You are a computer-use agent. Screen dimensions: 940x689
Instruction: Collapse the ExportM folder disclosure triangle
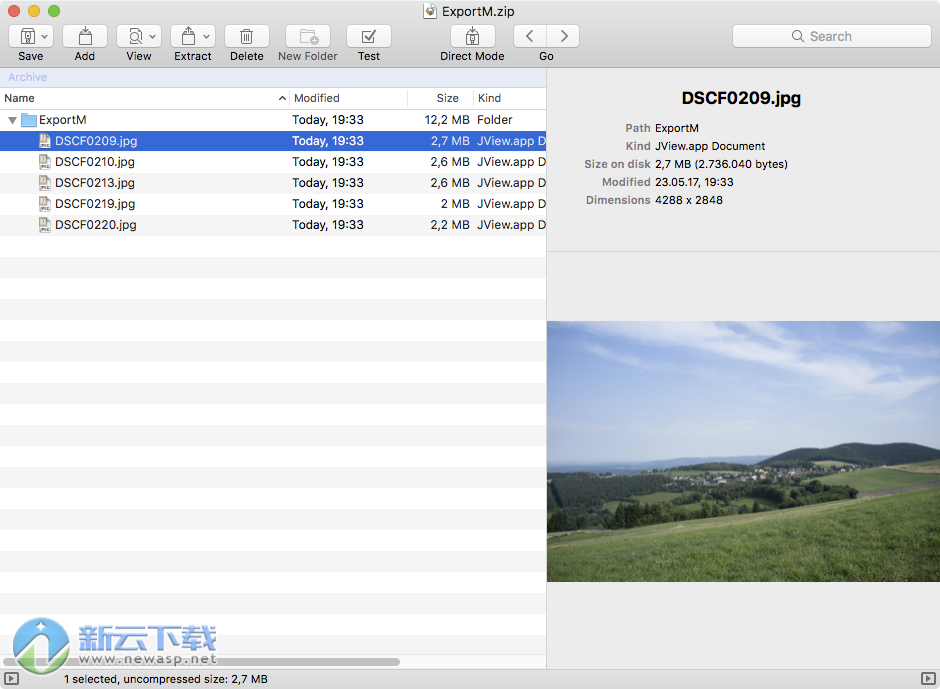pyautogui.click(x=12, y=120)
